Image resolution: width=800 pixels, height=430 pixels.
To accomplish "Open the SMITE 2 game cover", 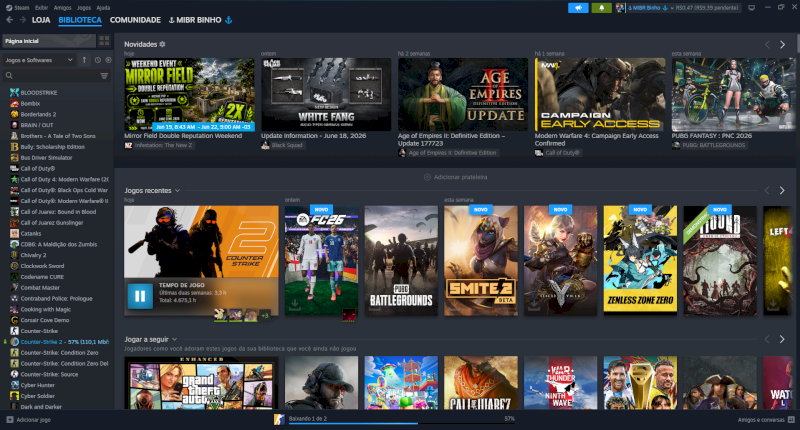I will pyautogui.click(x=481, y=260).
